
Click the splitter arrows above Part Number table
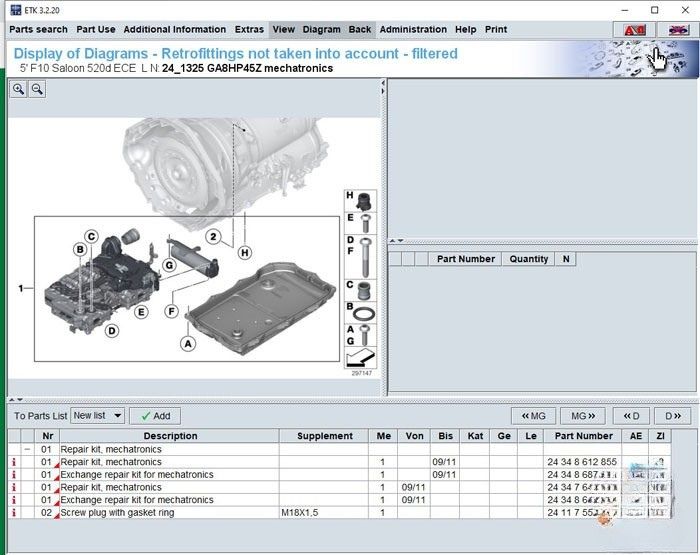397,240
